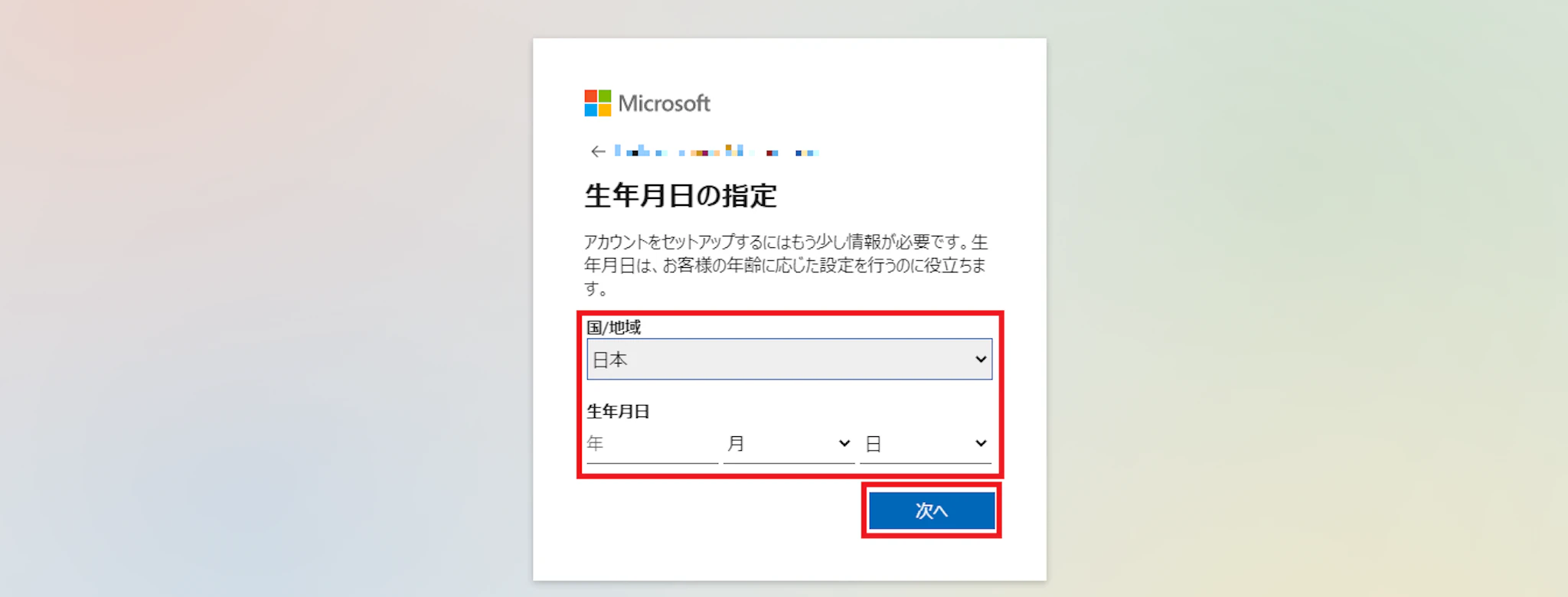1568x597 pixels.
Task: Click the 生年月日 field label
Action: (x=618, y=412)
